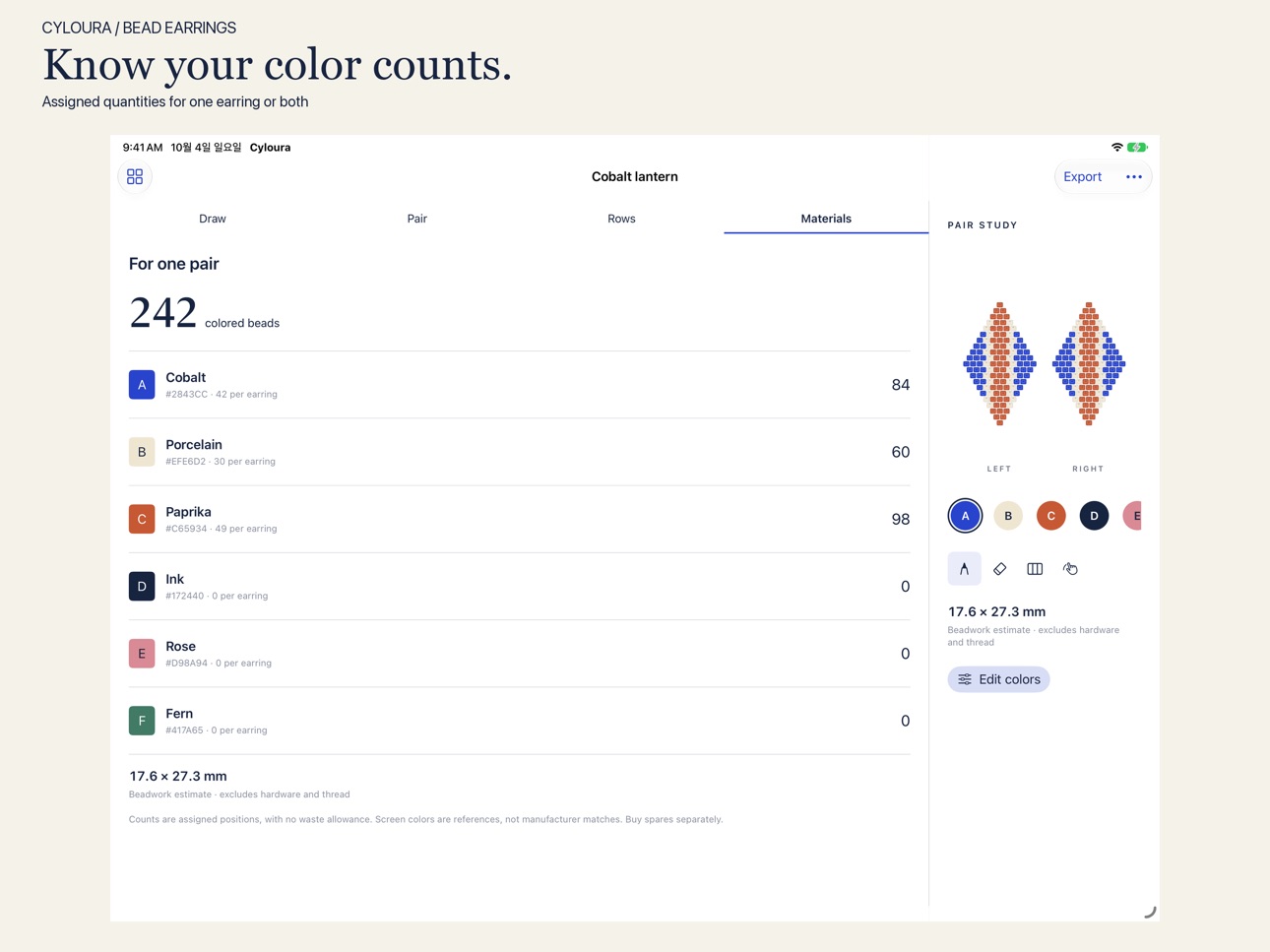Open the three-dots more options menu

(x=1134, y=177)
